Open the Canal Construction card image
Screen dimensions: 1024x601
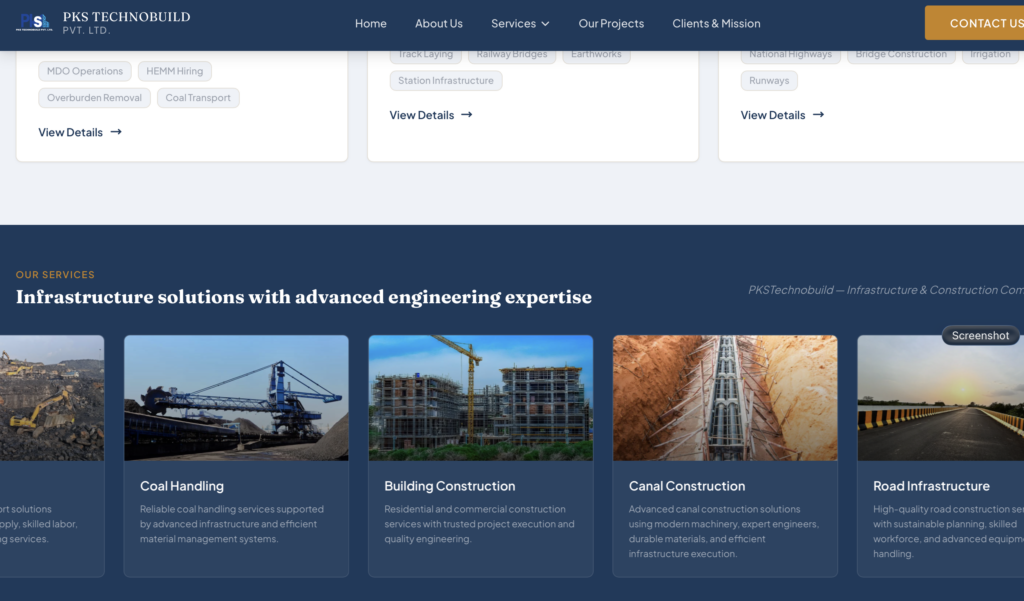(x=725, y=398)
